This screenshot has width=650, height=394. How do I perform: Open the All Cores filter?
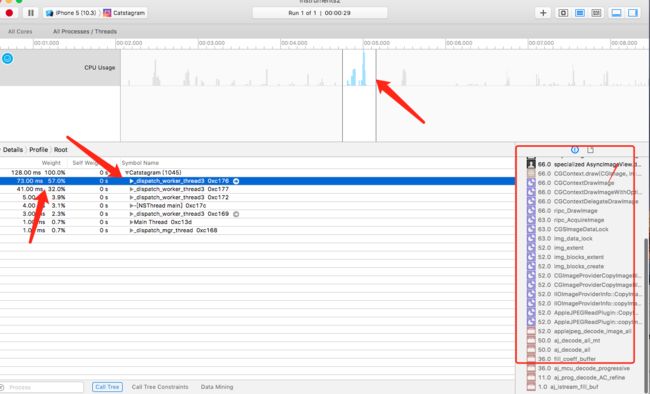click(20, 32)
